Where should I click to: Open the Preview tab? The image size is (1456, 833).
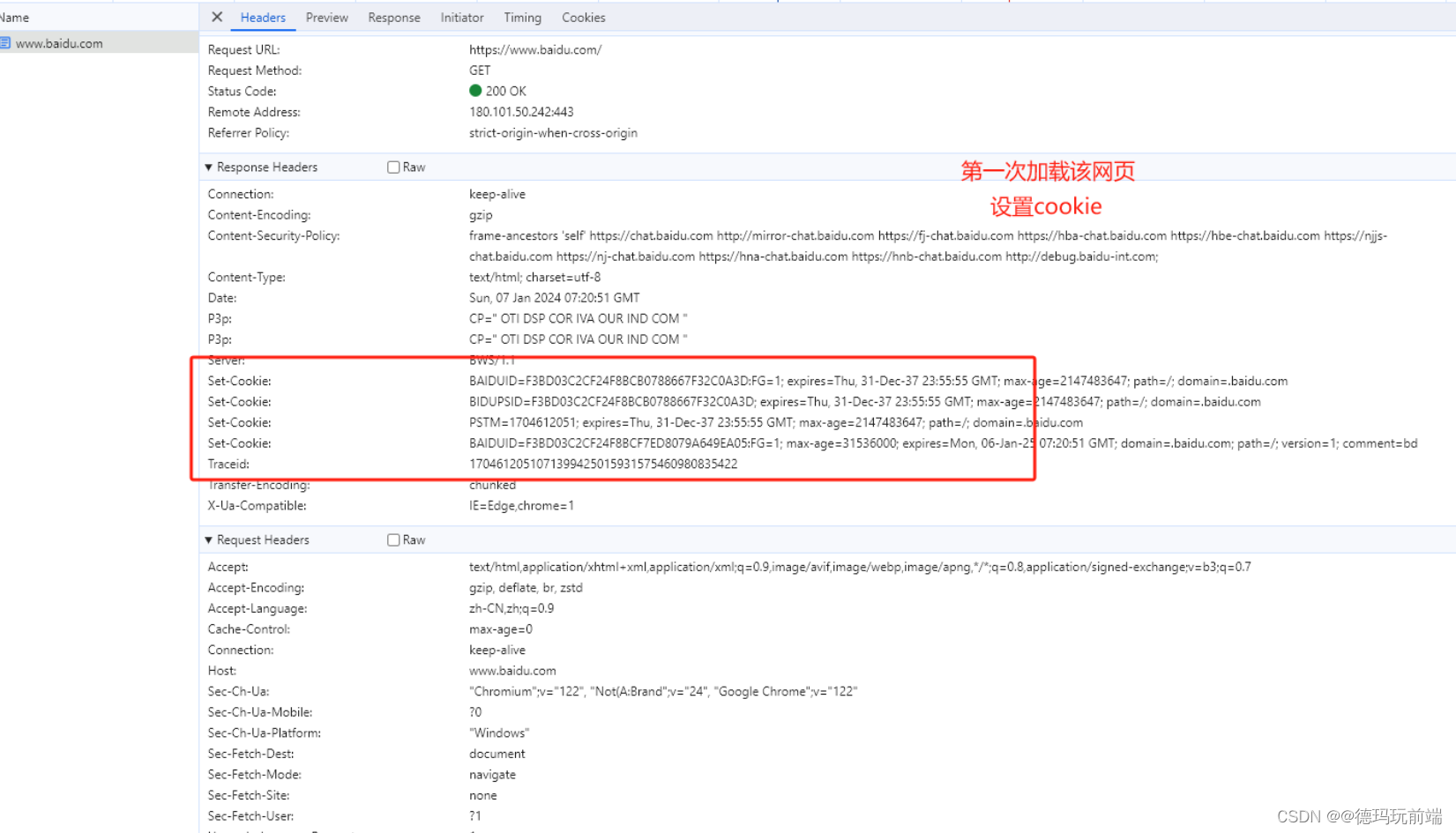[x=327, y=18]
